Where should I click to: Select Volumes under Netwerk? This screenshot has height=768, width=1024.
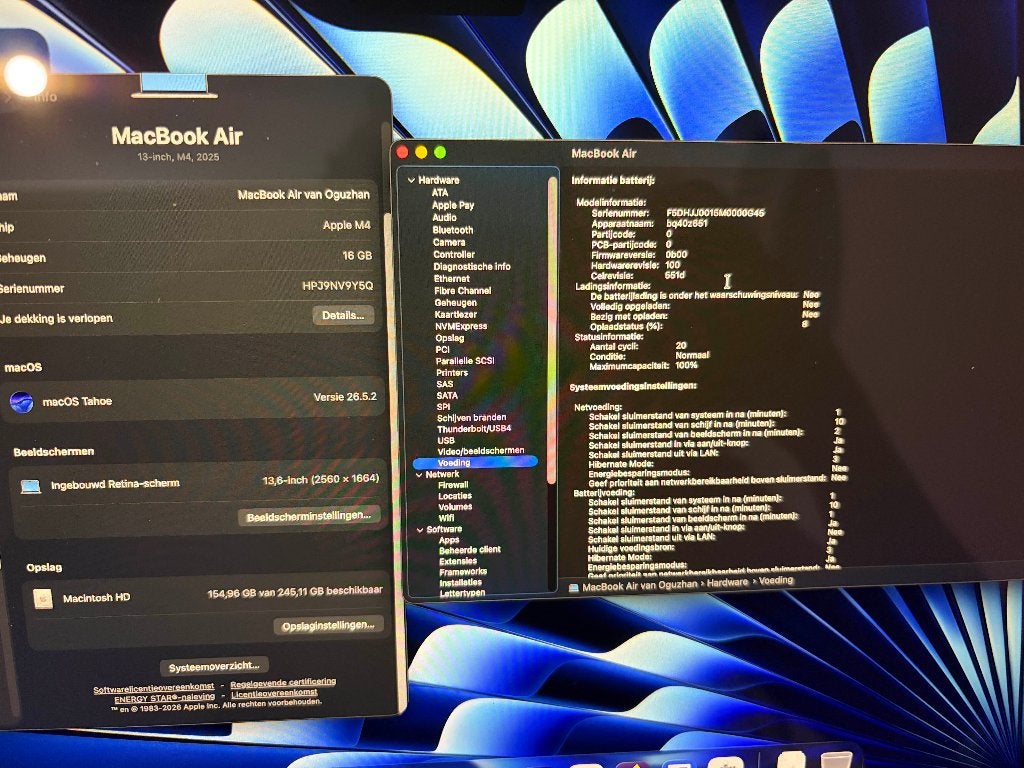point(455,507)
